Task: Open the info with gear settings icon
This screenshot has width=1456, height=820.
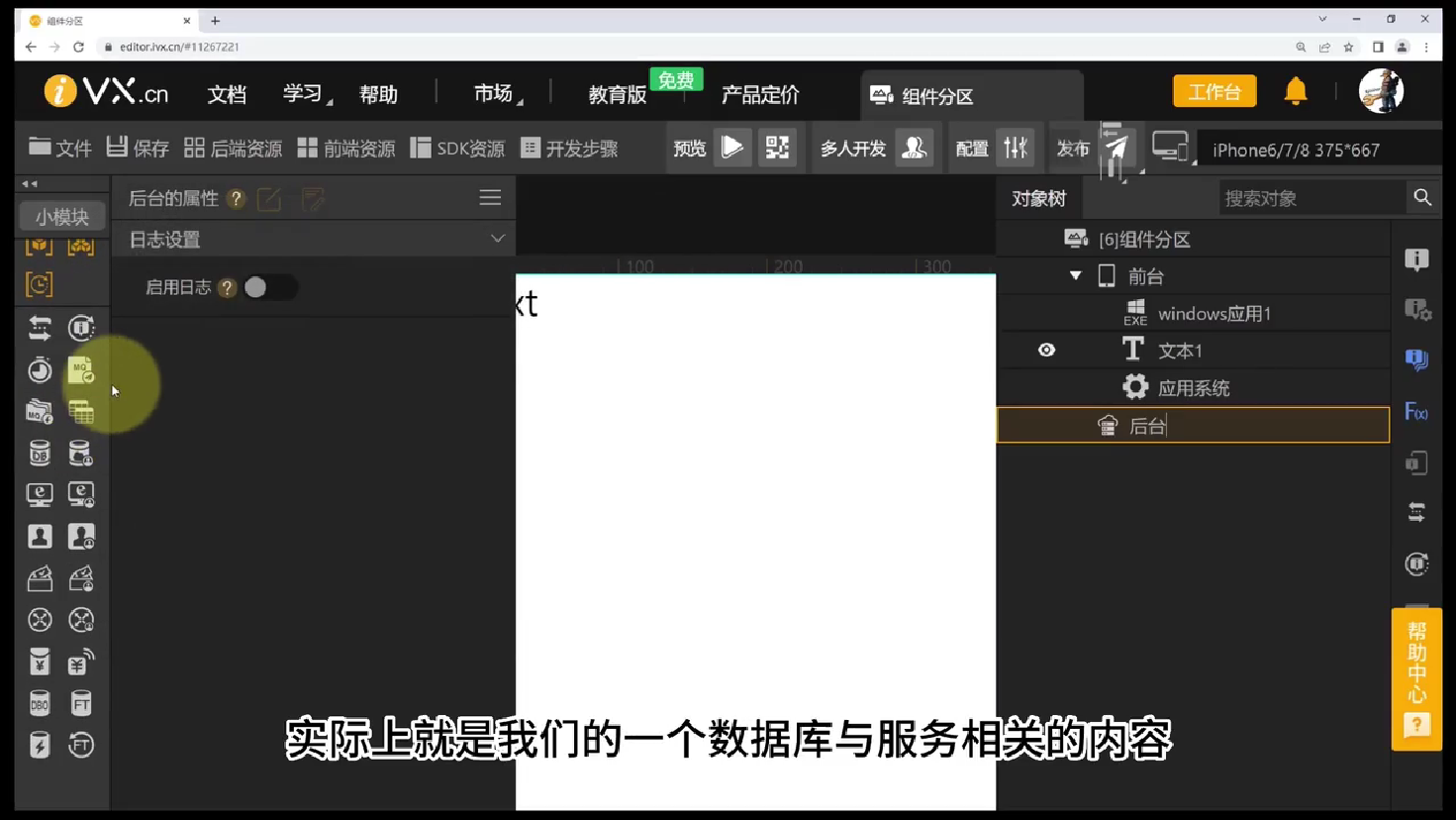Action: pyautogui.click(x=1417, y=310)
